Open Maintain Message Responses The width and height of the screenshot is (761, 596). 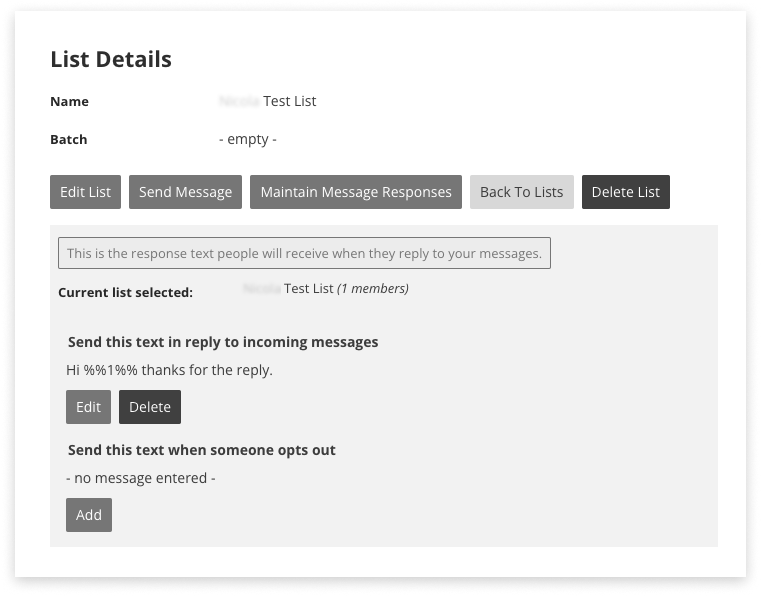pyautogui.click(x=356, y=192)
